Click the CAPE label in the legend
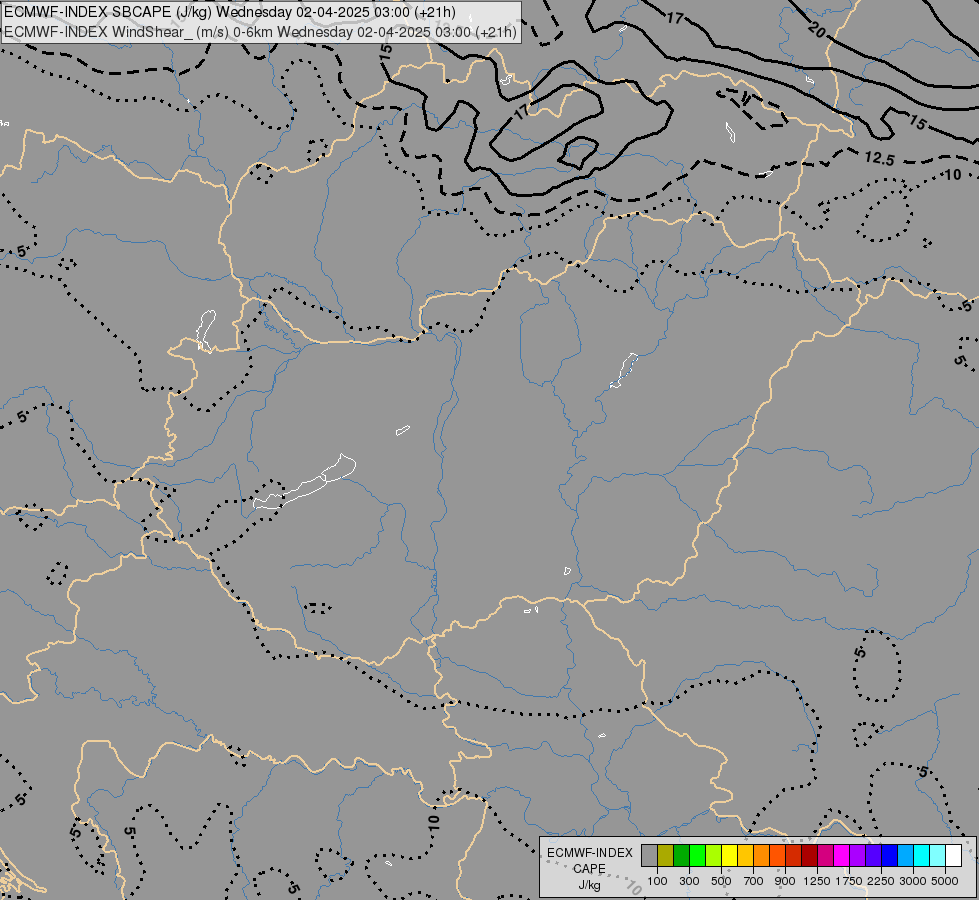The image size is (979, 900). point(589,869)
